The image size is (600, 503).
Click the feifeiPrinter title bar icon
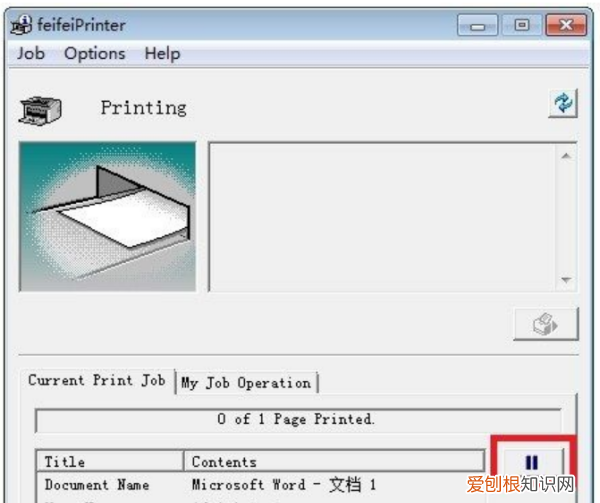21,25
